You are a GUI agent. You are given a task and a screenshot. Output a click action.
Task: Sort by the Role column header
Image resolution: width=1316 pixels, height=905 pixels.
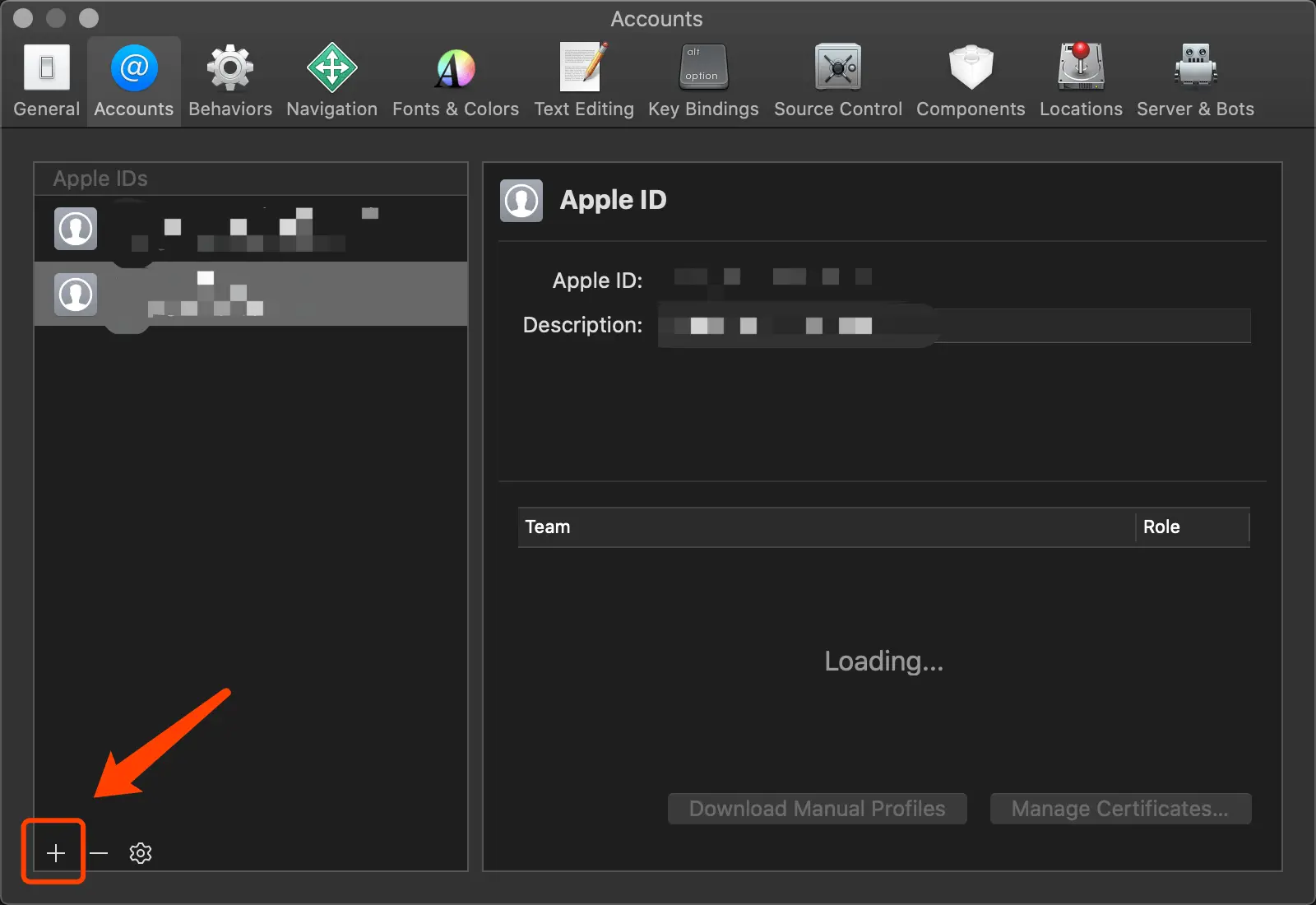(x=1193, y=527)
